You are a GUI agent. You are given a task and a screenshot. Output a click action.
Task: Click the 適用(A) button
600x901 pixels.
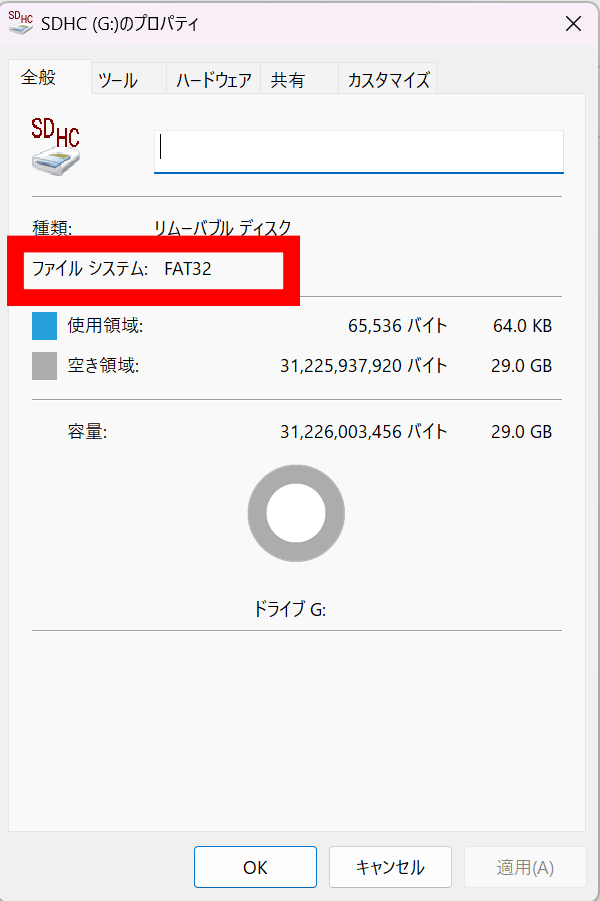[x=525, y=867]
